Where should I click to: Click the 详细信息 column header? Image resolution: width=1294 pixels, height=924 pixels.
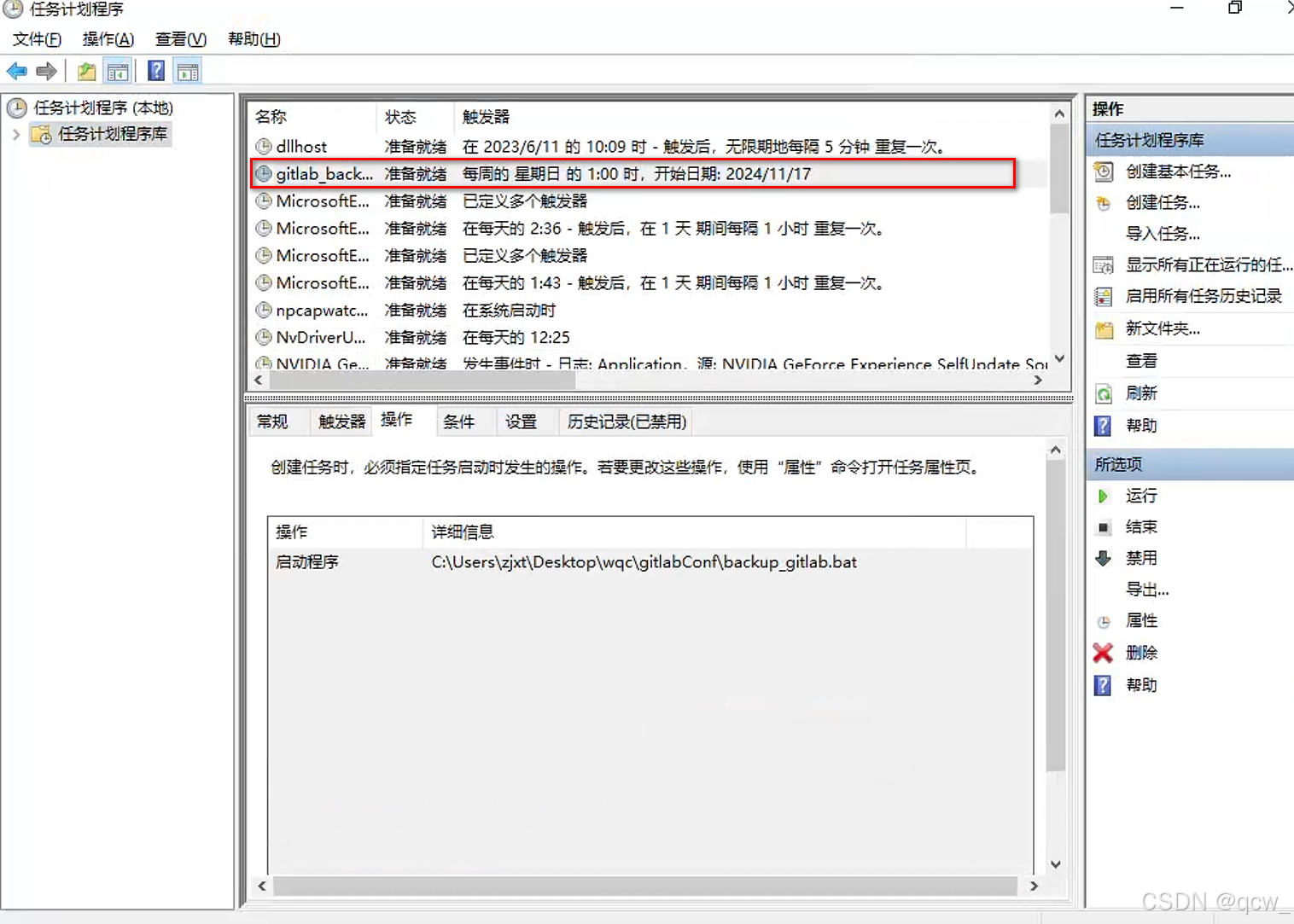point(694,532)
